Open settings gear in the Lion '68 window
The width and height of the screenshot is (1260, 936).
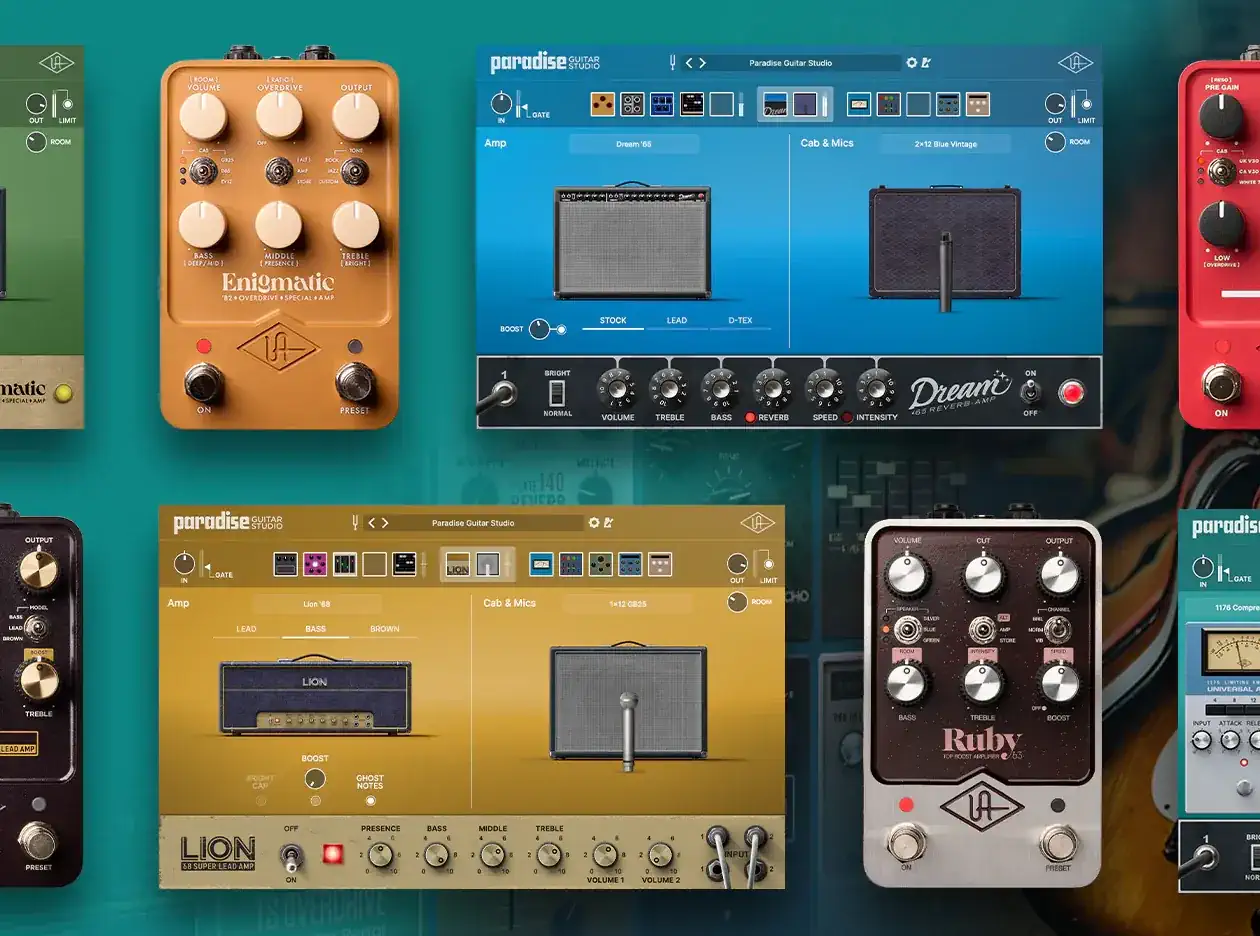point(594,522)
